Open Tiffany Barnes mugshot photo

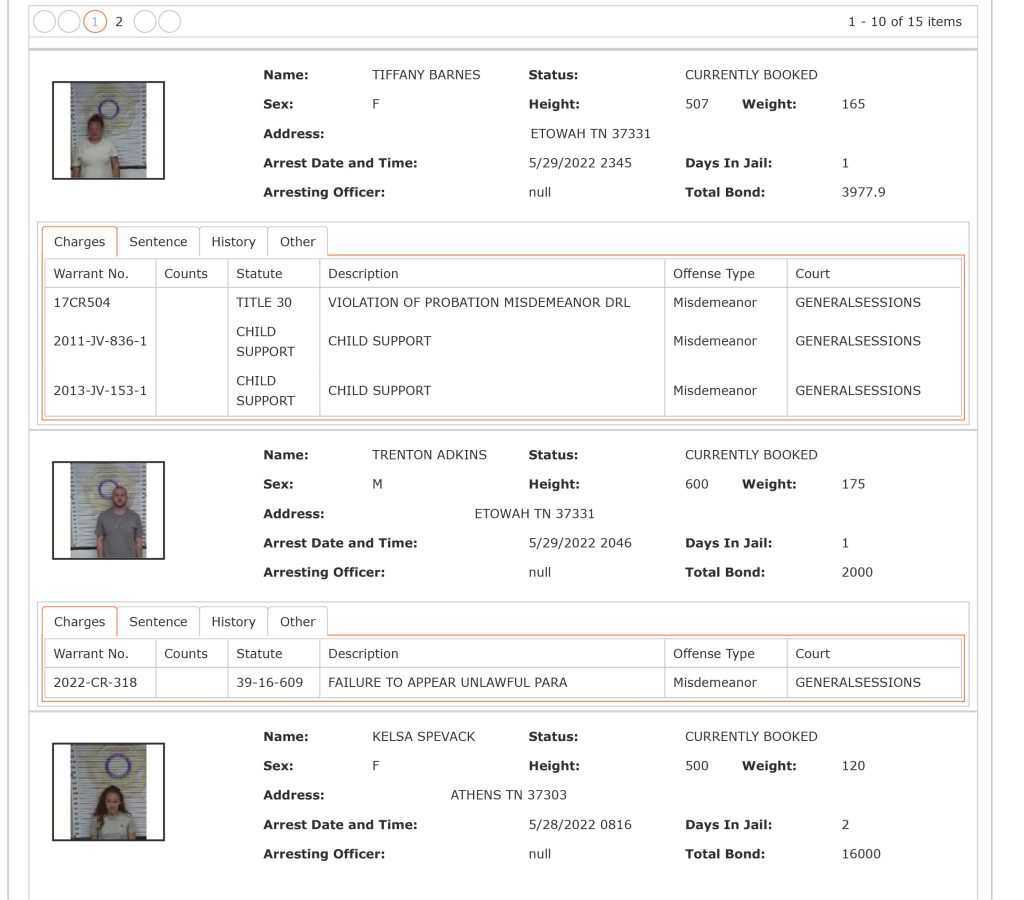pyautogui.click(x=108, y=130)
